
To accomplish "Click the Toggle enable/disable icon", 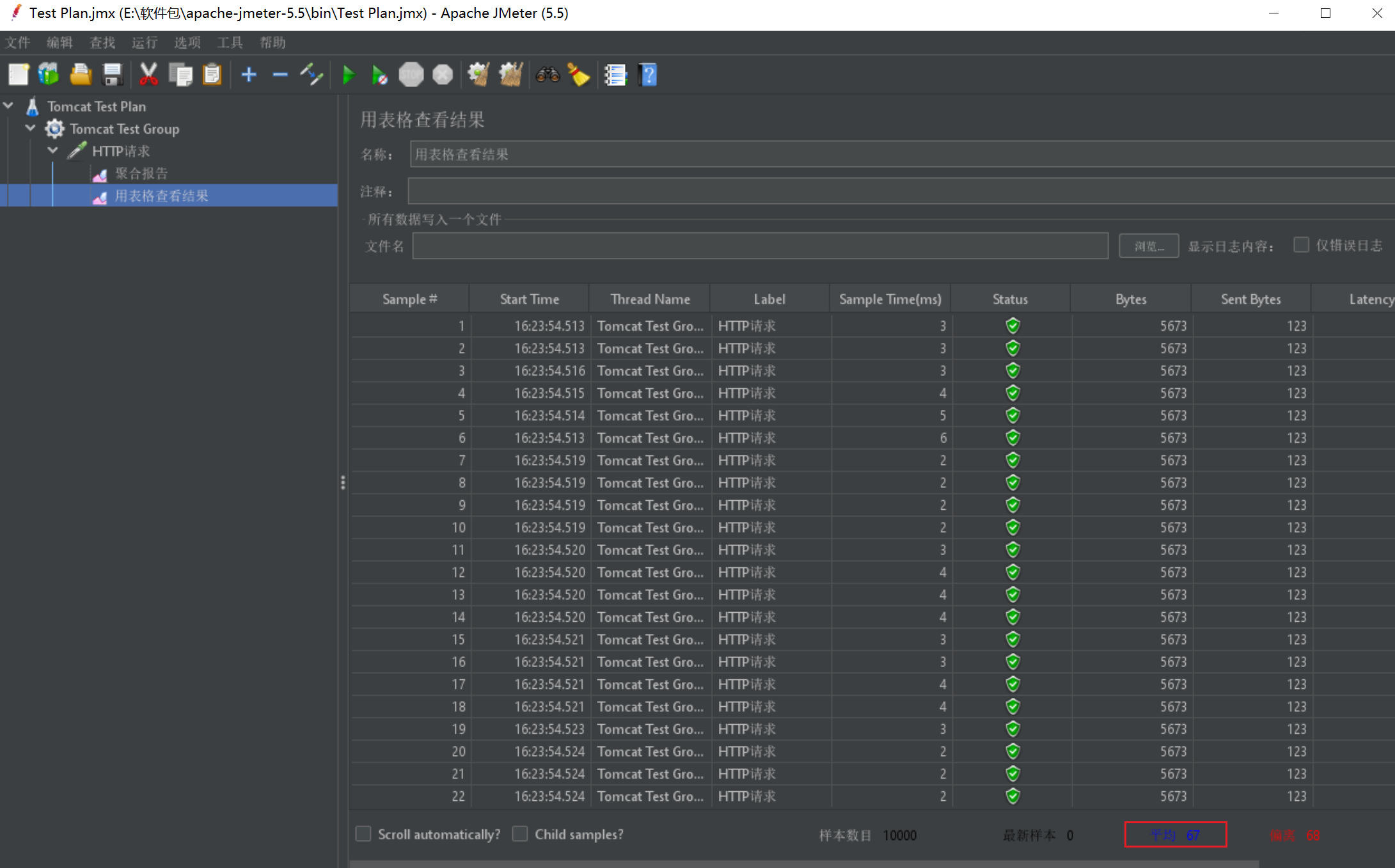I will pyautogui.click(x=311, y=75).
